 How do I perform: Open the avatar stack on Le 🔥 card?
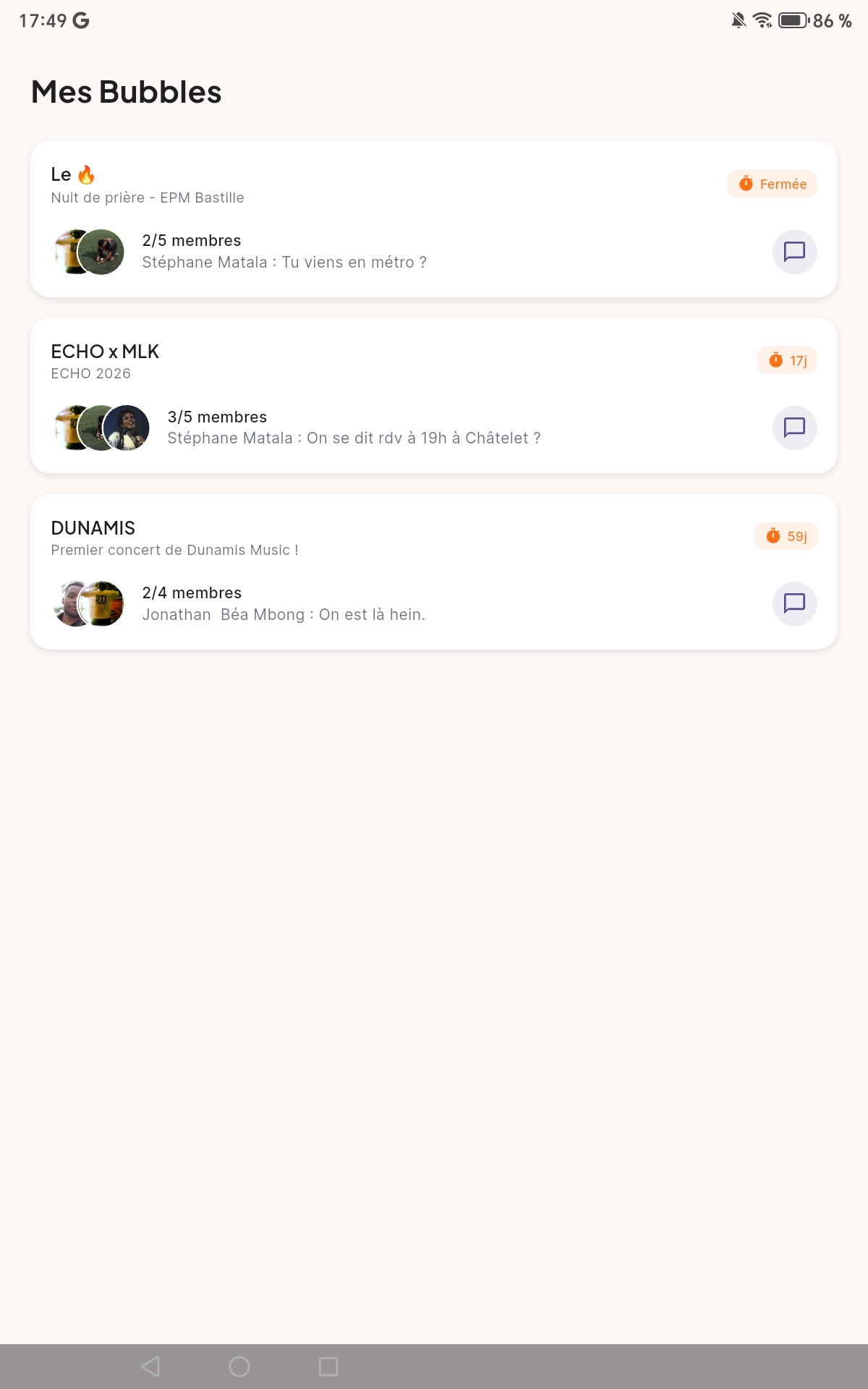pos(87,252)
